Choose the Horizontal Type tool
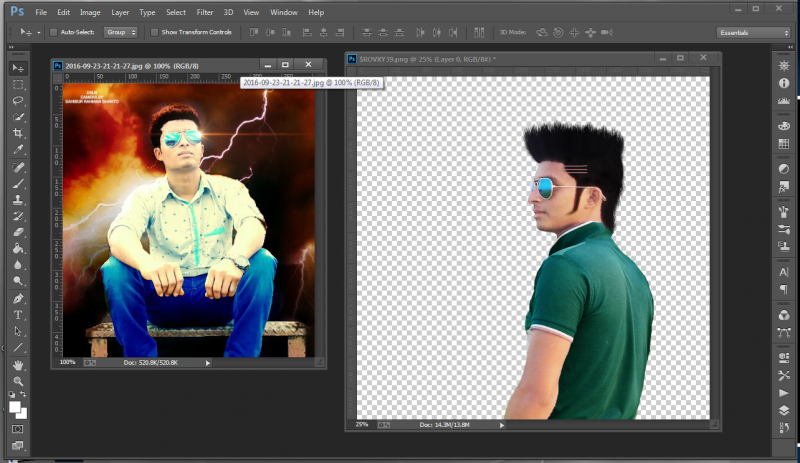The image size is (800, 463). click(18, 314)
